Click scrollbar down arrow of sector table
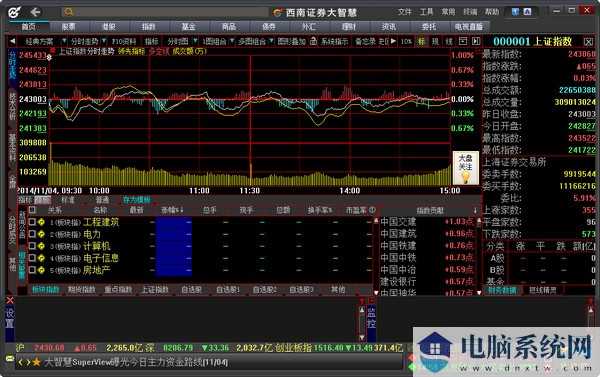Viewport: 600px width, 377px height. click(376, 292)
